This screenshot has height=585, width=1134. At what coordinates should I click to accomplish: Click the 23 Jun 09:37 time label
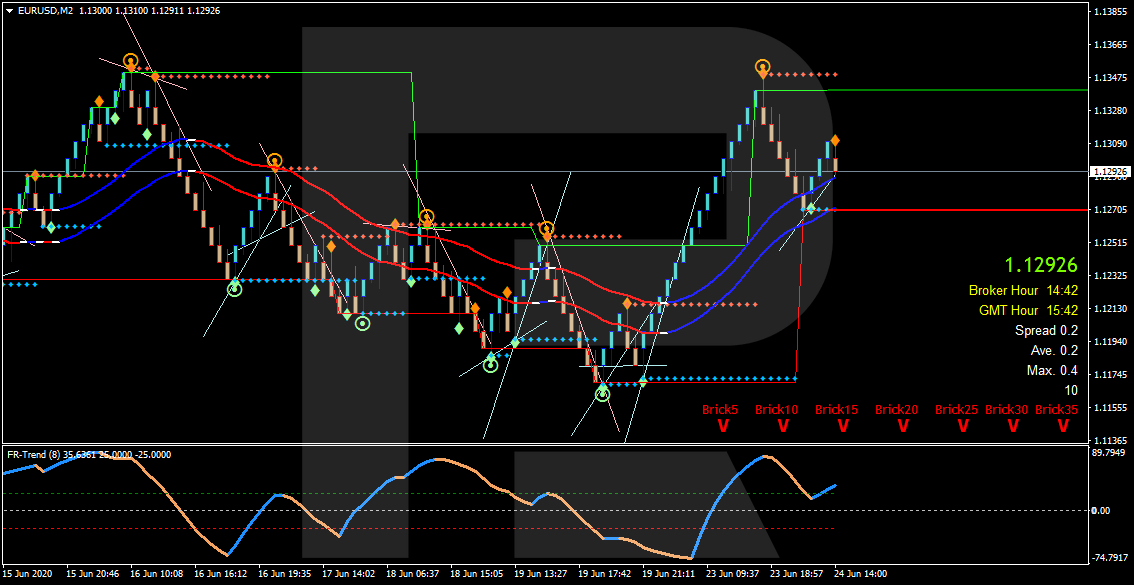tap(734, 573)
